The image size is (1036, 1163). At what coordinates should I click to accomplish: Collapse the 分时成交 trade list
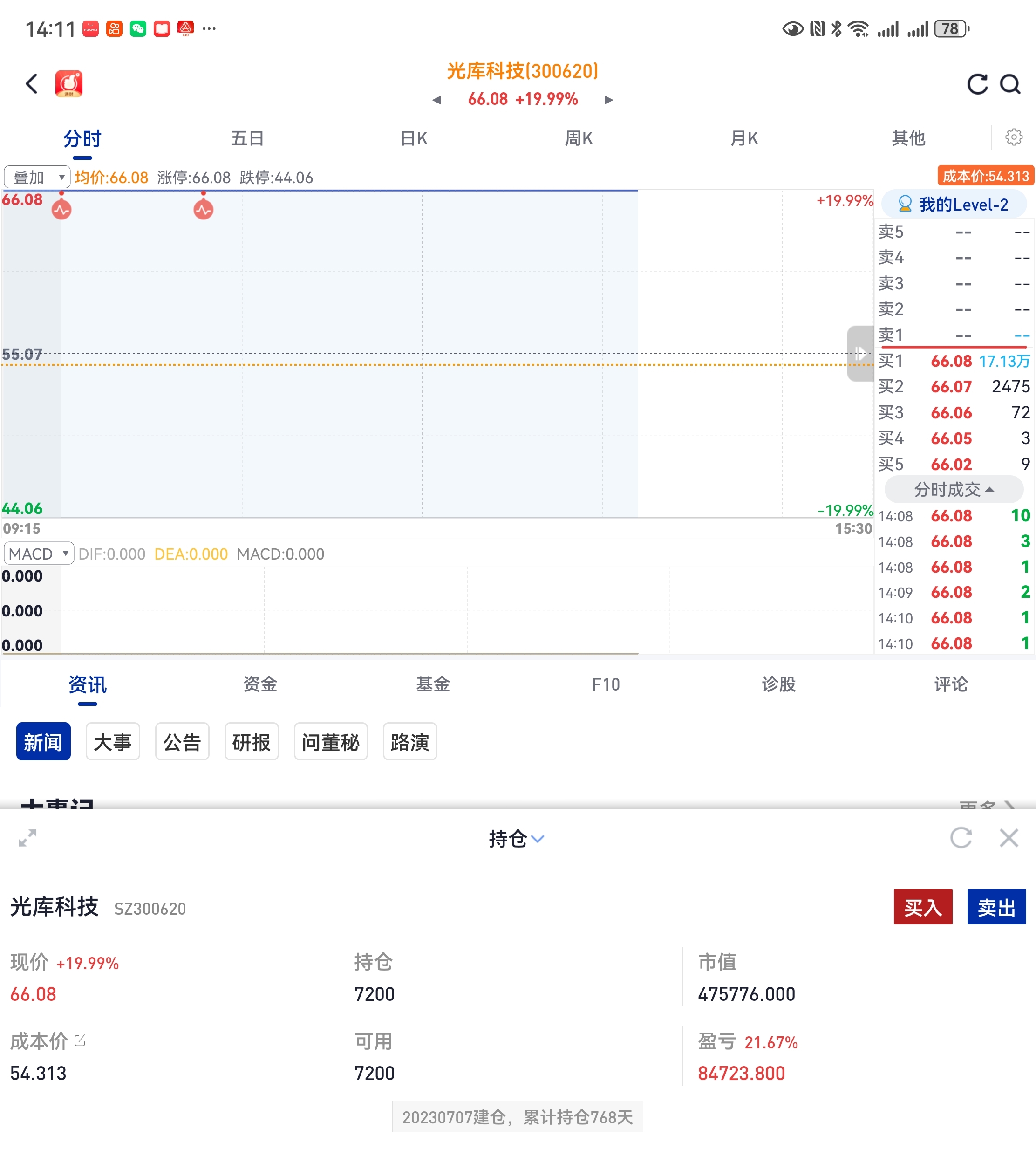(x=954, y=489)
